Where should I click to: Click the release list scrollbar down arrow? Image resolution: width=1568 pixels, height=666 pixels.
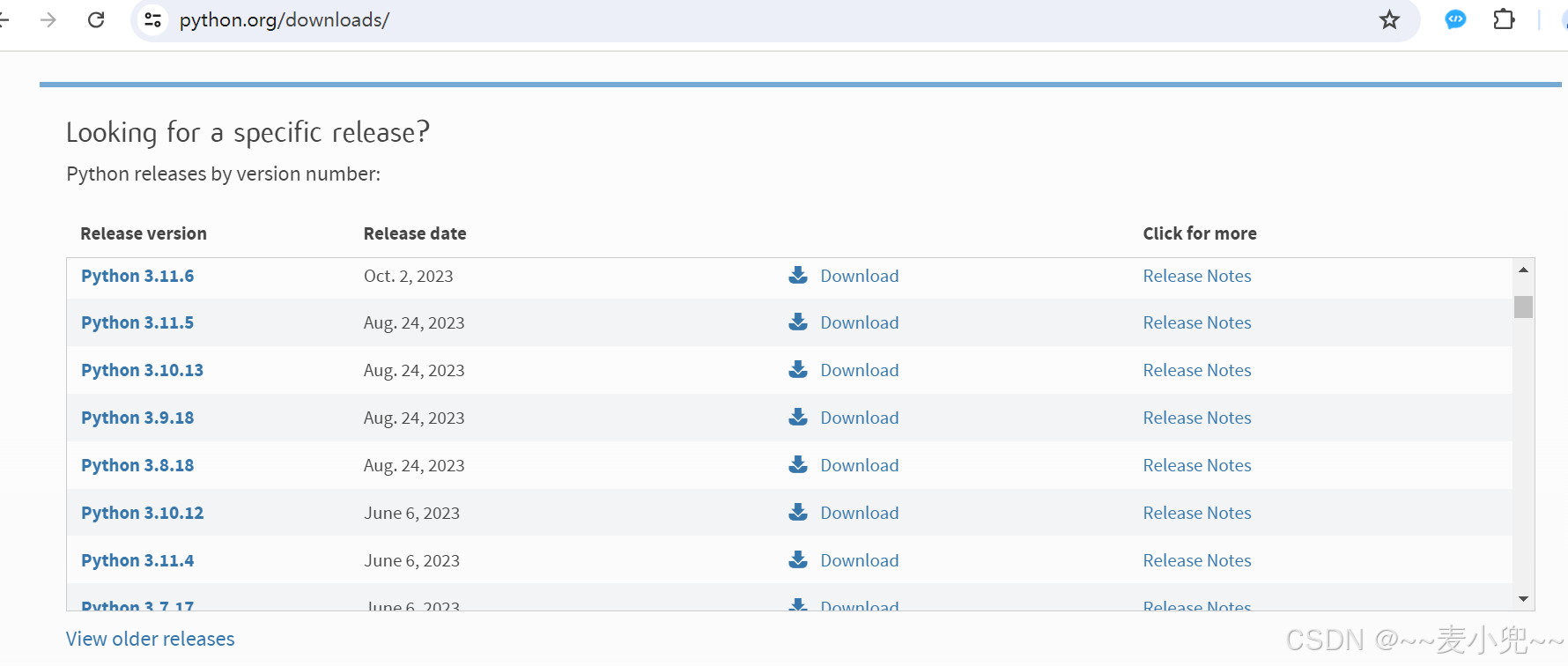1523,599
